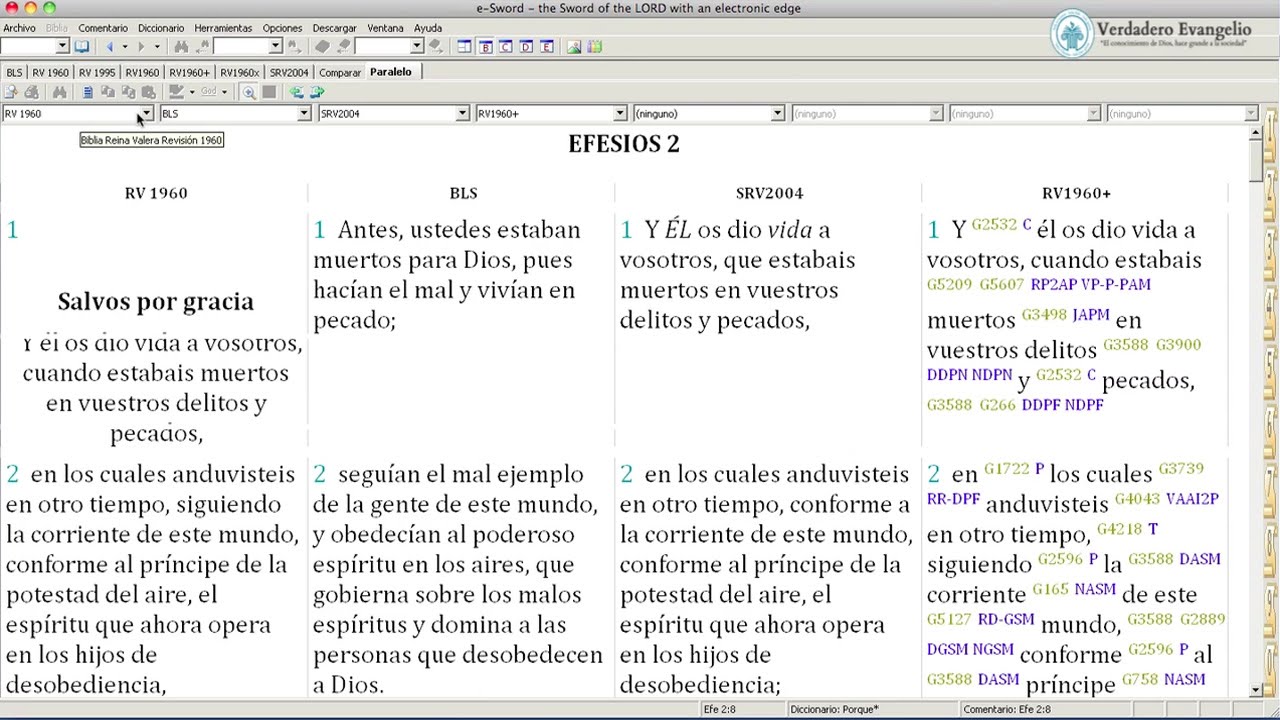
Task: Open the Comentario menu
Action: pyautogui.click(x=103, y=28)
